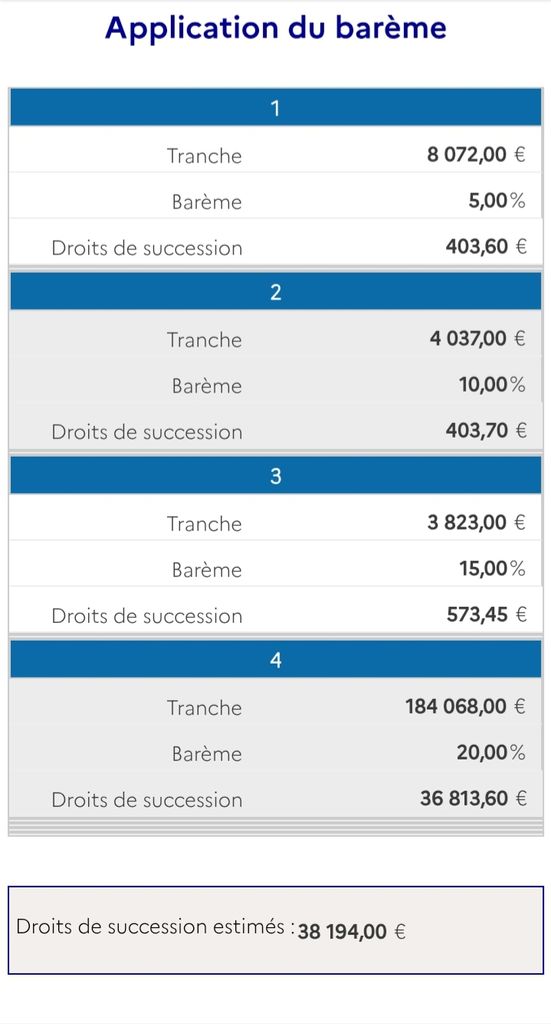The height and width of the screenshot is (1024, 551).
Task: Click the 4 037,00 € tranche value
Action: (x=477, y=339)
